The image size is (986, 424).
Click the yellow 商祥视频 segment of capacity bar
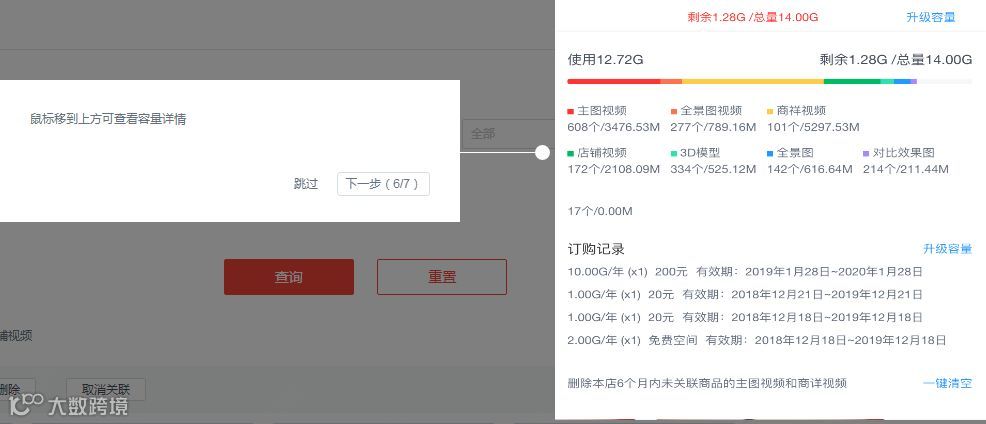point(753,81)
